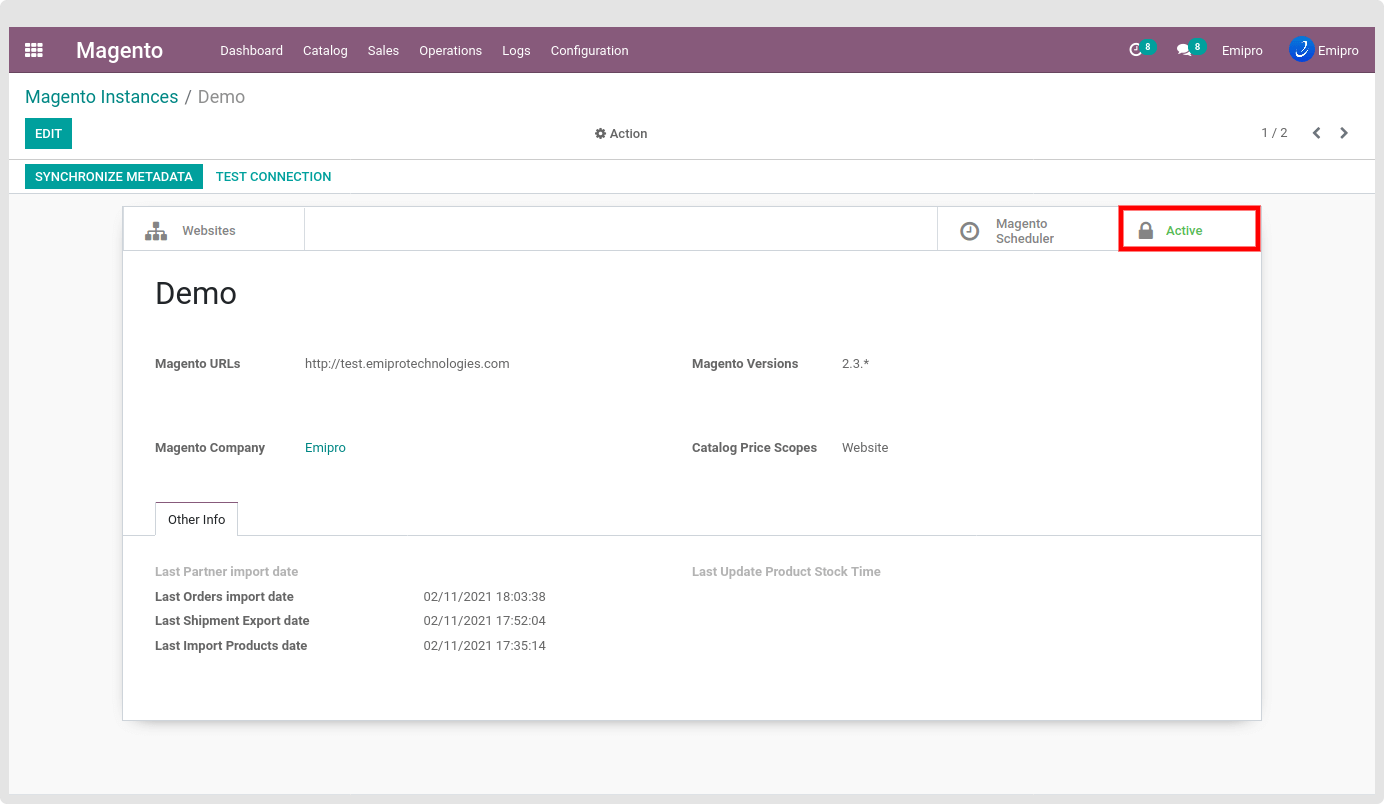Click the Magento URLs label
This screenshot has height=804, width=1384.
198,364
